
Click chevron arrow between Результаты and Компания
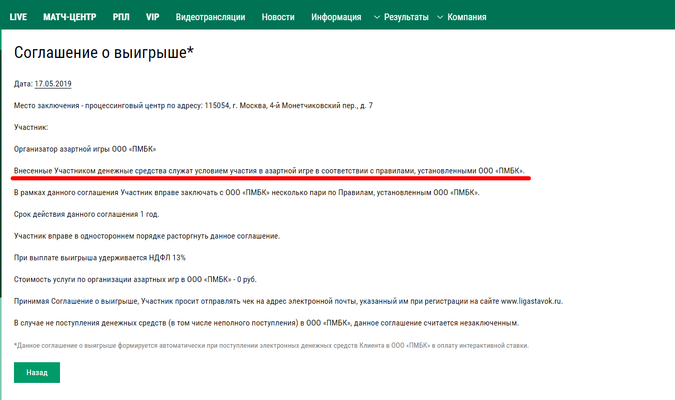pos(440,18)
